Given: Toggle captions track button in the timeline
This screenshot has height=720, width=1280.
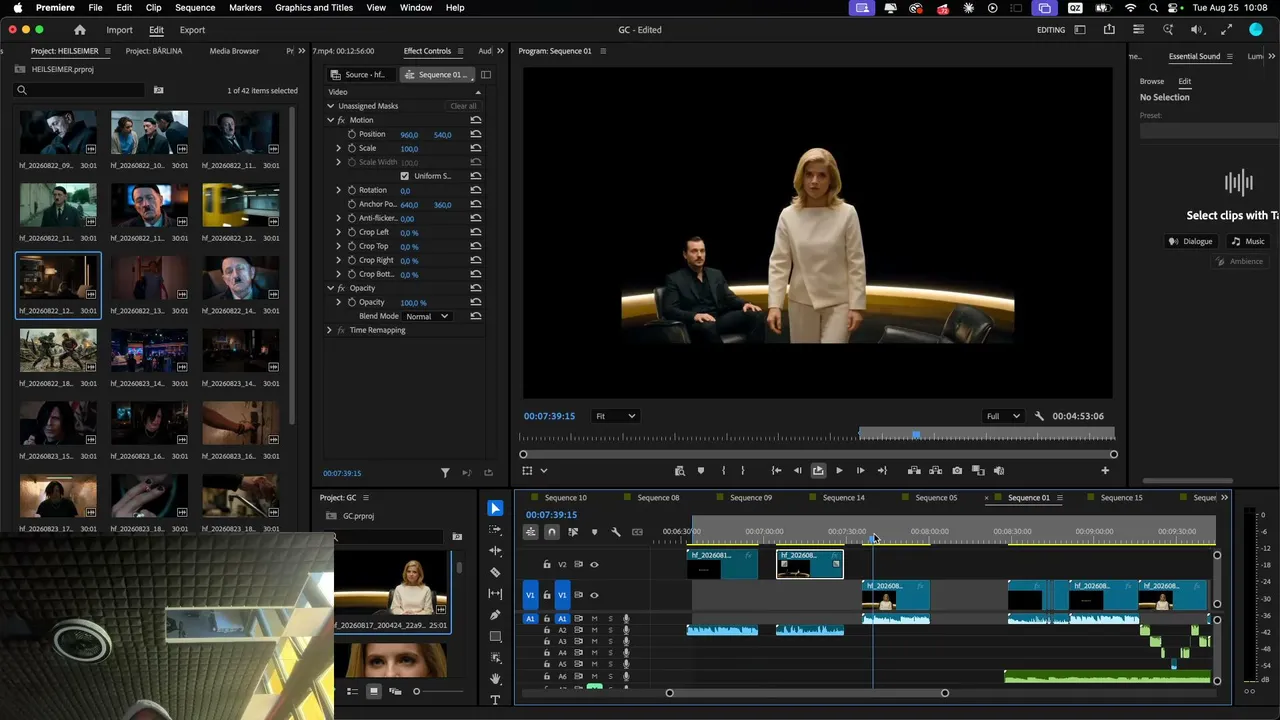Looking at the screenshot, I should (x=637, y=532).
